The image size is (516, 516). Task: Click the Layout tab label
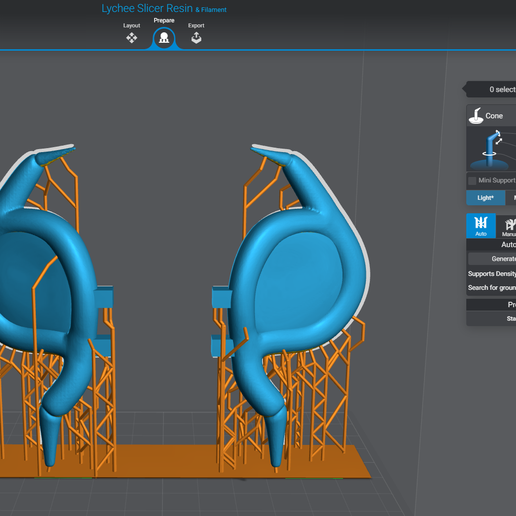[x=132, y=26]
